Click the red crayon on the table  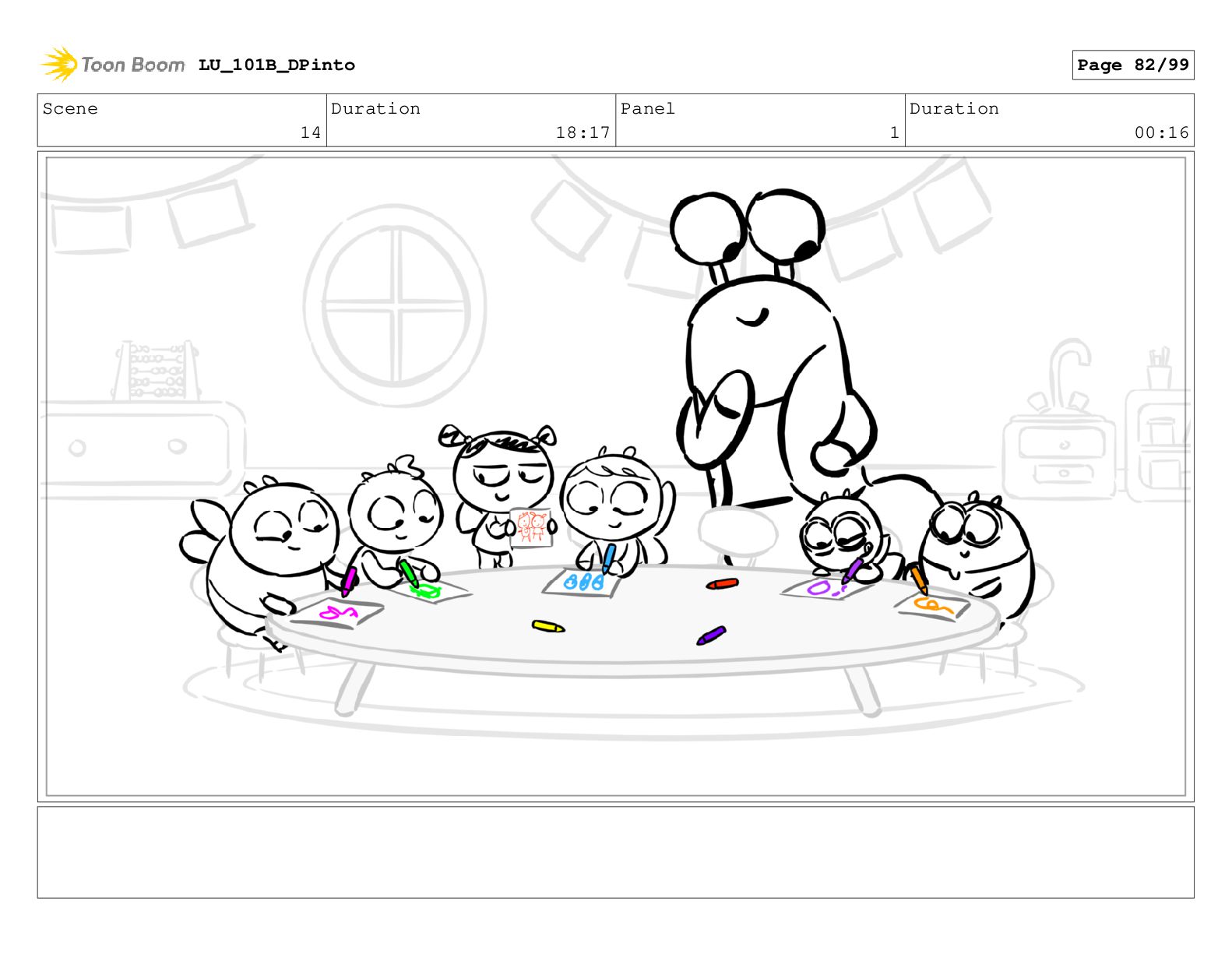coord(722,583)
